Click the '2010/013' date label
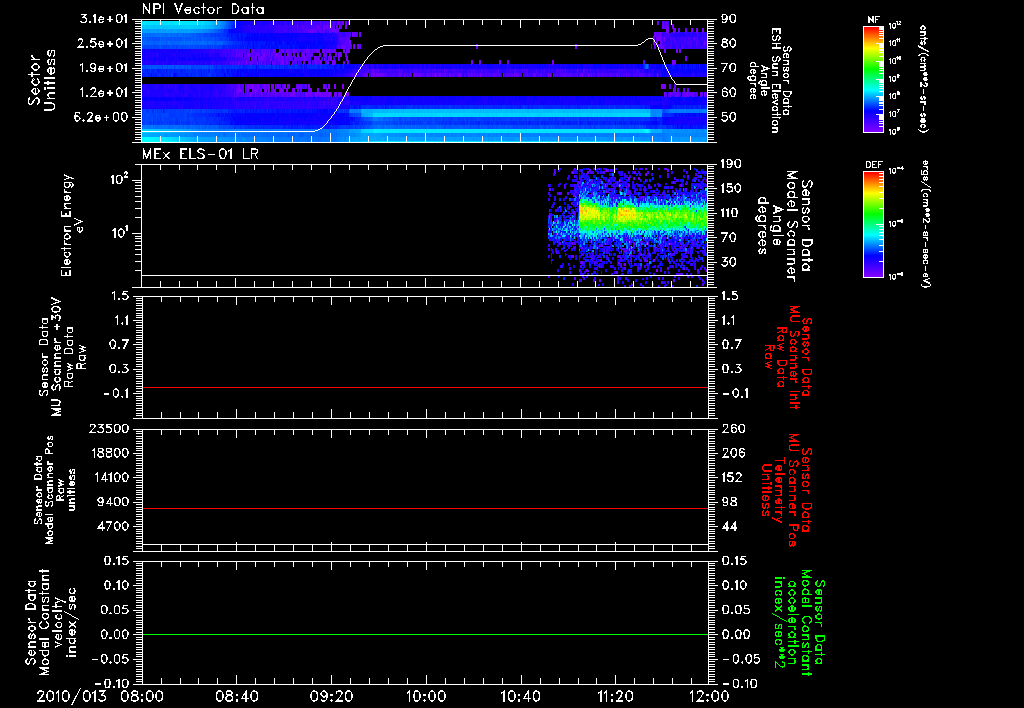1024x708 pixels. click(x=71, y=696)
